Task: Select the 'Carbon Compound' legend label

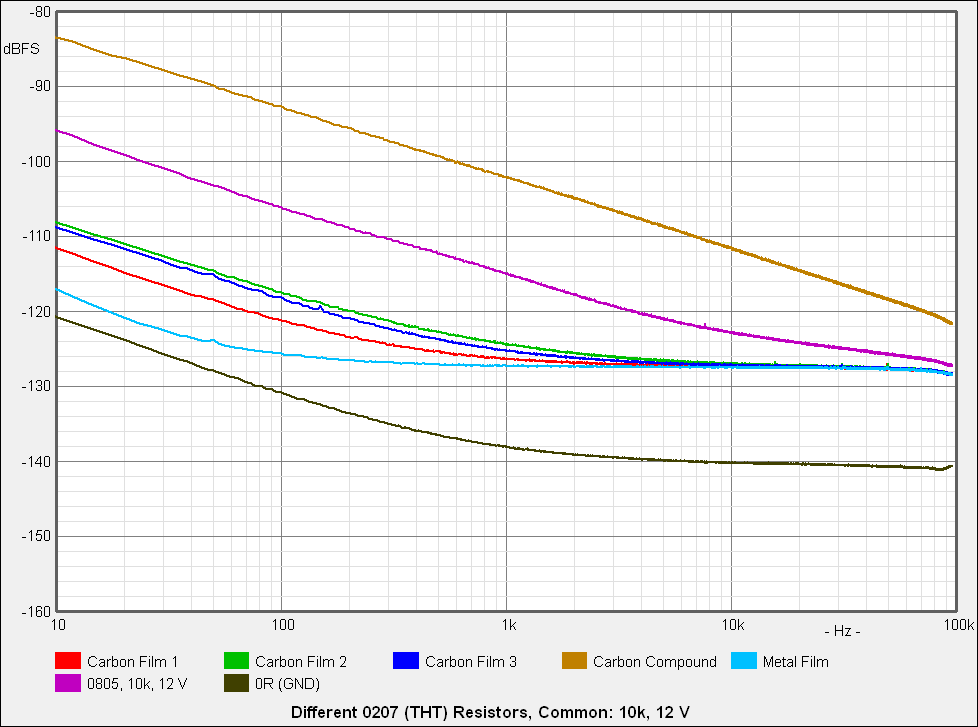Action: tap(655, 662)
